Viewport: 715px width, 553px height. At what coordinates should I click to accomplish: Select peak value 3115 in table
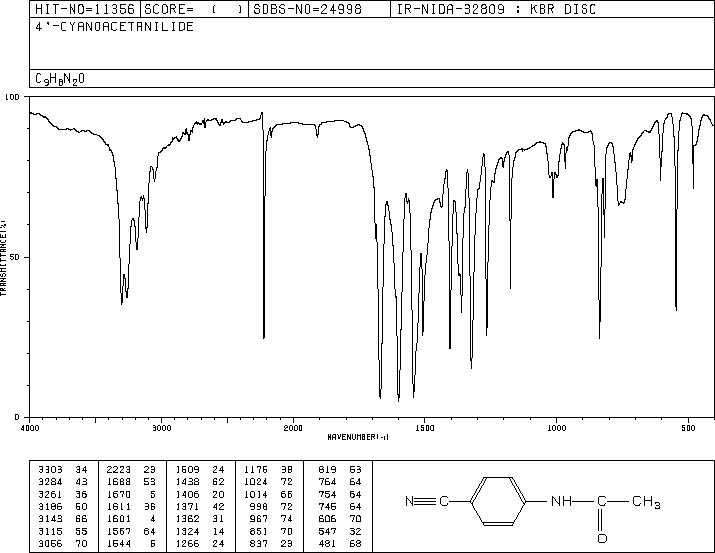point(50,531)
